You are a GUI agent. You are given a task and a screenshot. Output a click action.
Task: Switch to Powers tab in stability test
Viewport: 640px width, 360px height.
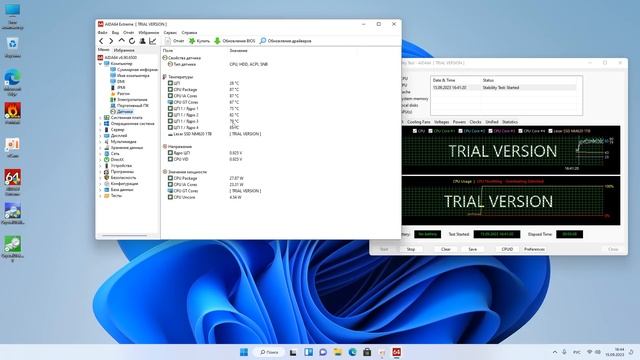pyautogui.click(x=459, y=122)
